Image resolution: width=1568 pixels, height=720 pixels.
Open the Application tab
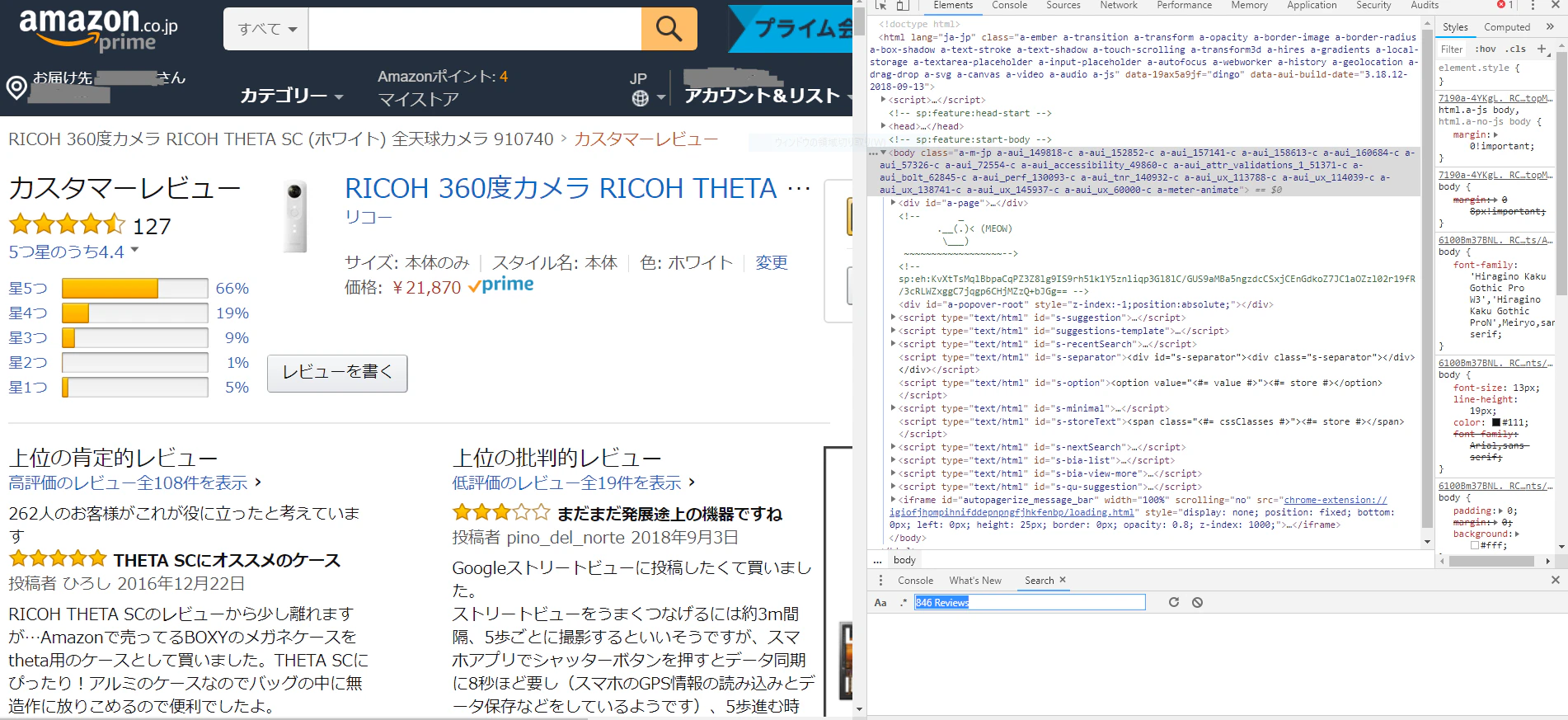click(1312, 5)
